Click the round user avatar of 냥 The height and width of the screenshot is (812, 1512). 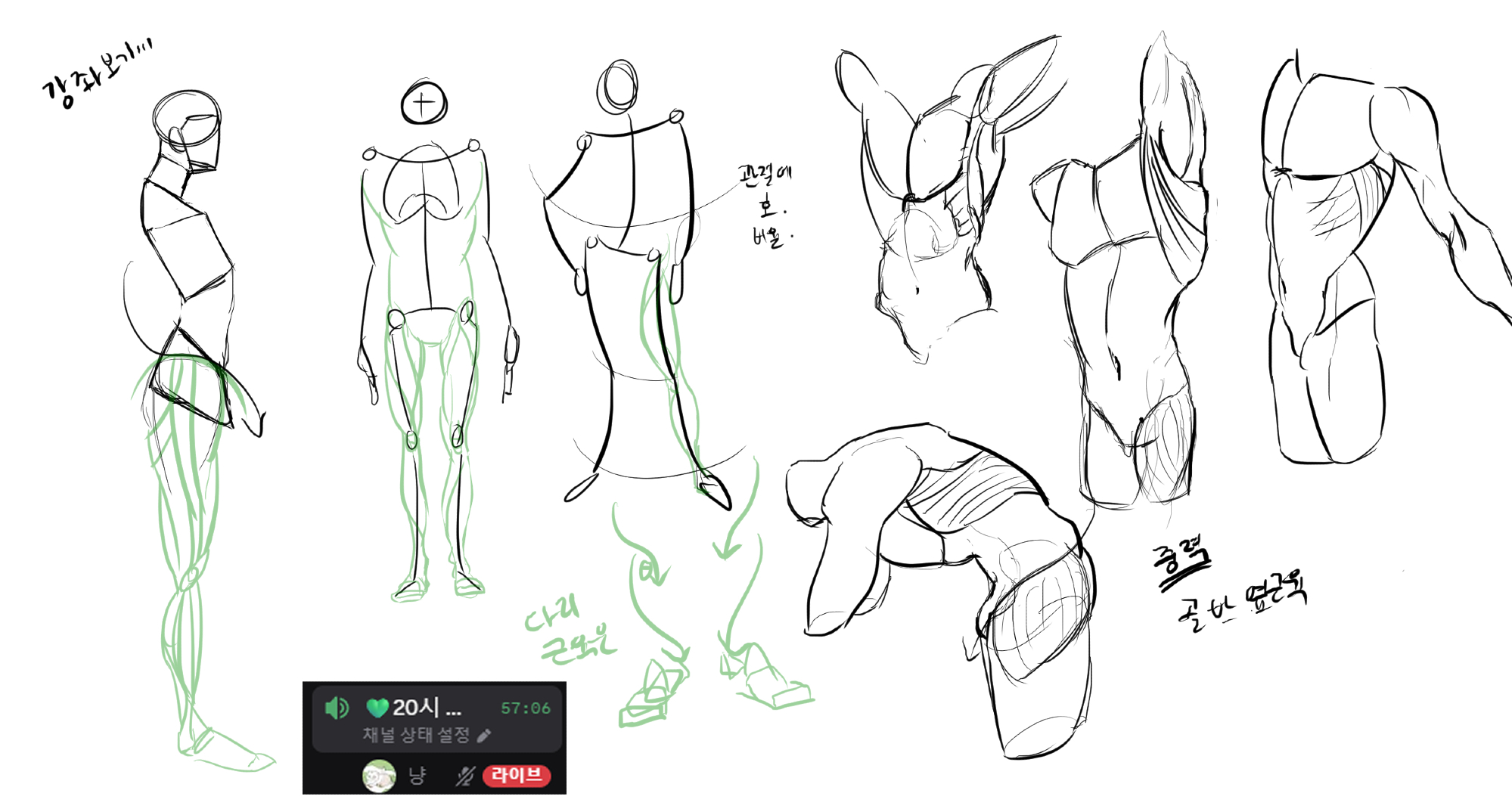(x=379, y=776)
